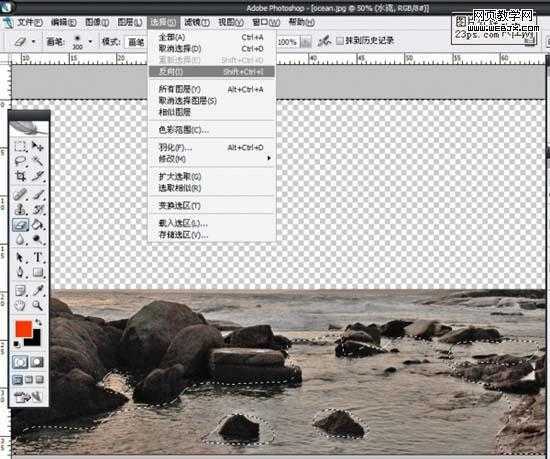Choose Load Selection (载入选区) entry

[x=212, y=223]
